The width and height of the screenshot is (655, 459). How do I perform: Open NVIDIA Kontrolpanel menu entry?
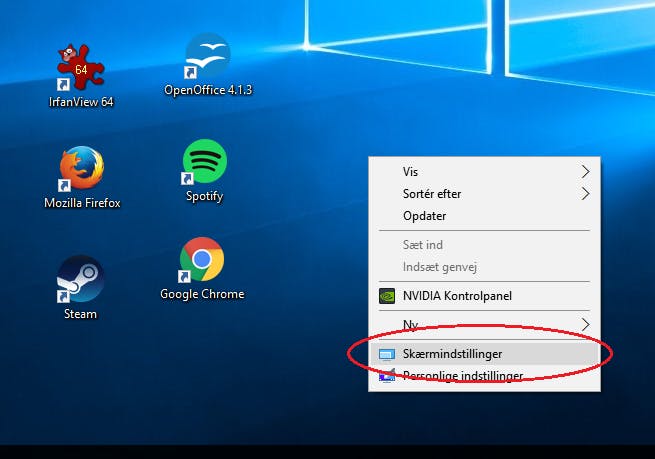coord(484,296)
